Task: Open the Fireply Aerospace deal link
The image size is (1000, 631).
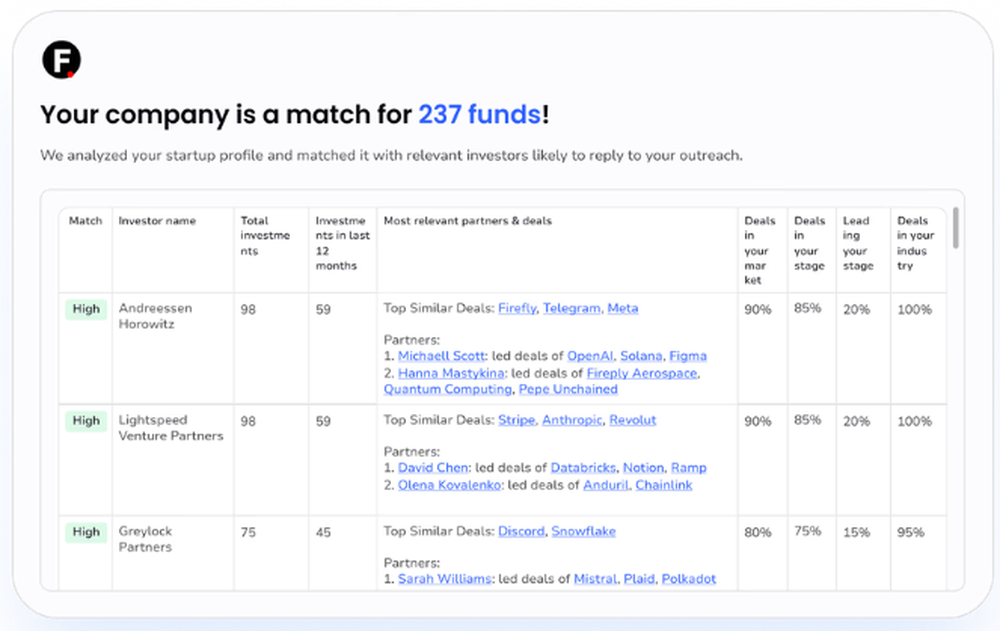Action: click(642, 373)
